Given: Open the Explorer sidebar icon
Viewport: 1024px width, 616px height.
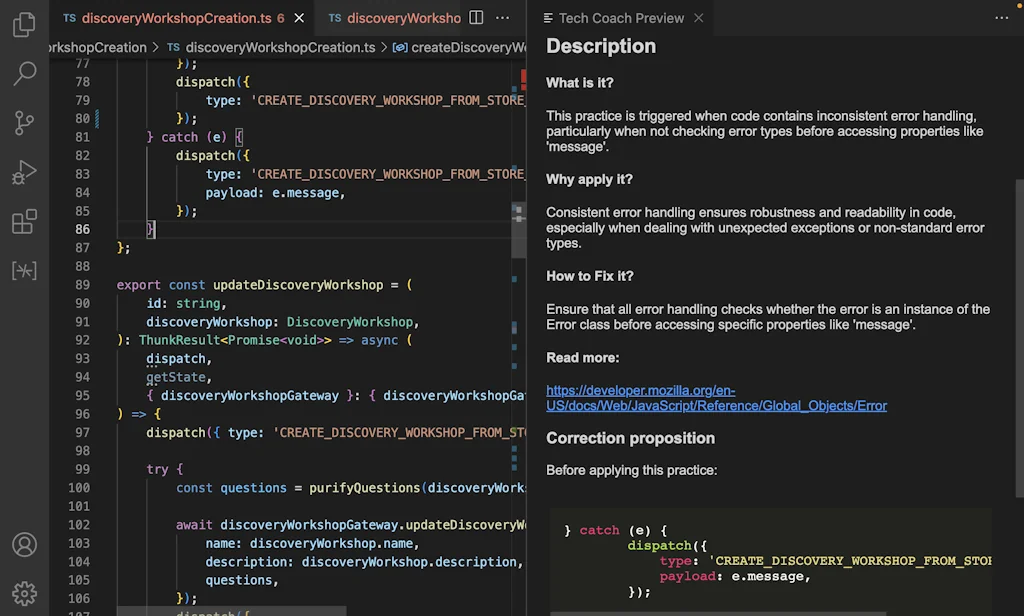Looking at the screenshot, I should click(x=24, y=25).
